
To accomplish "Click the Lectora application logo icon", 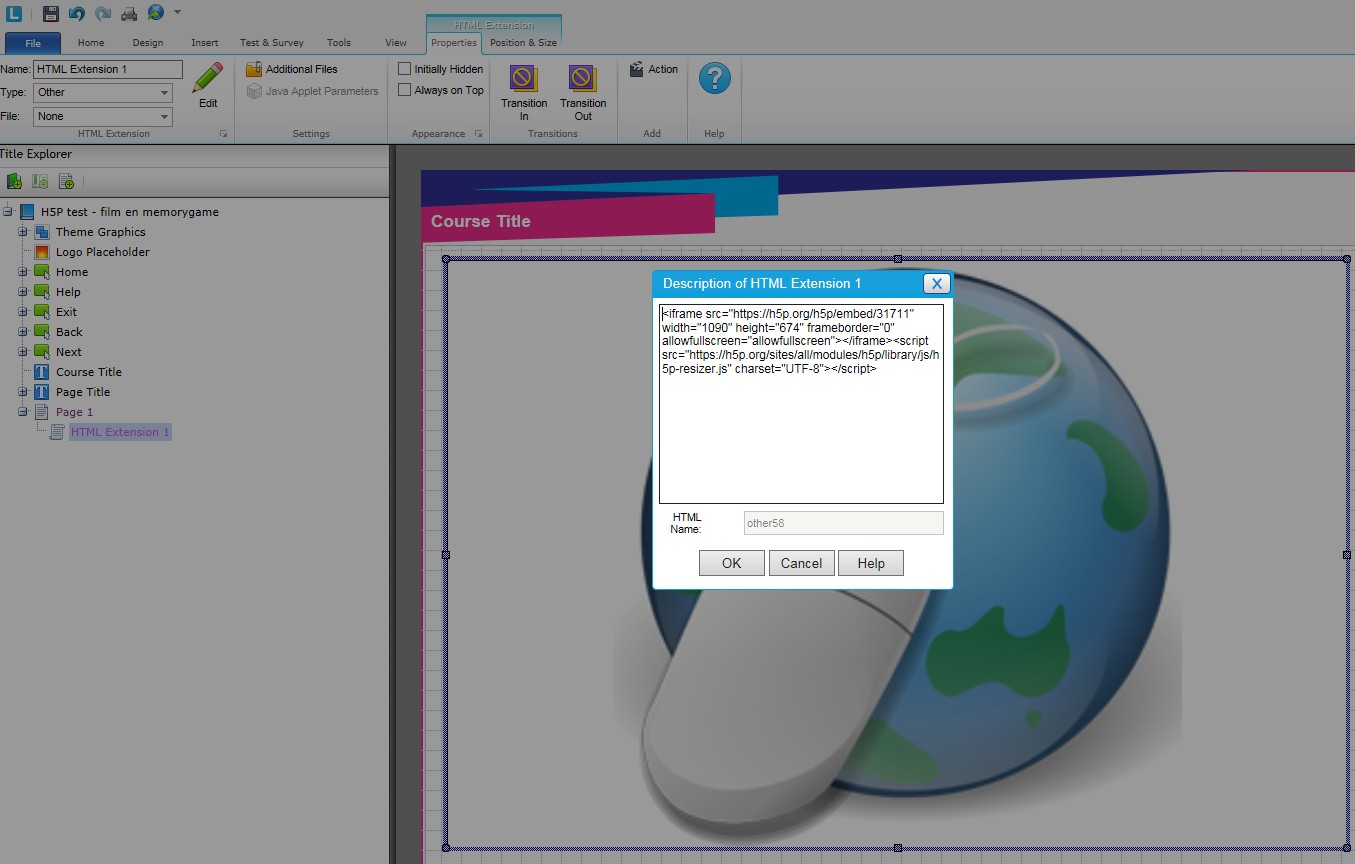I will pos(14,13).
